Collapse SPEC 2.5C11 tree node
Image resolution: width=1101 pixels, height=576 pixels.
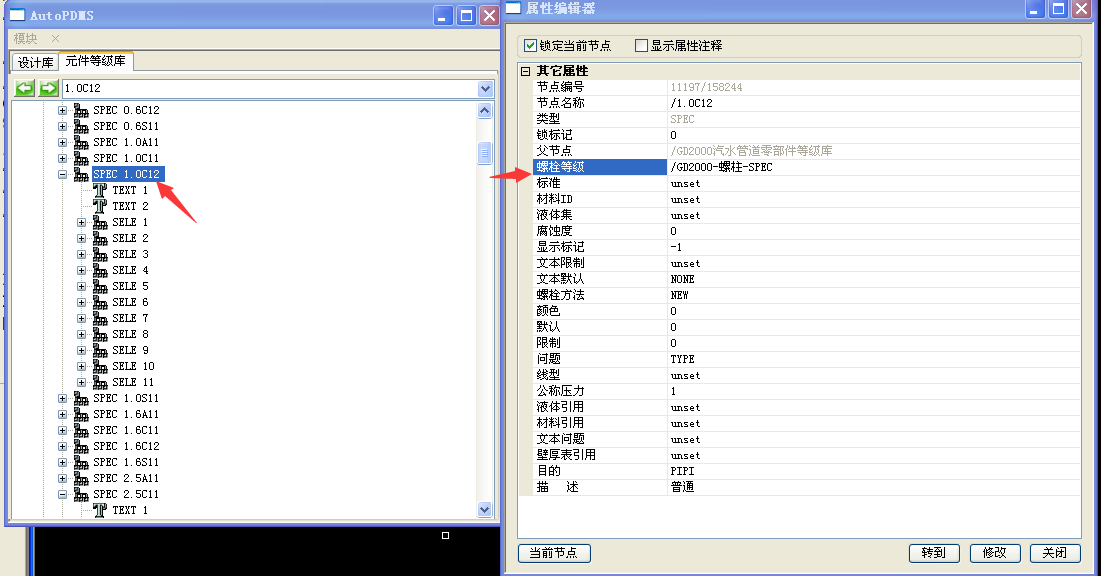pyautogui.click(x=62, y=495)
